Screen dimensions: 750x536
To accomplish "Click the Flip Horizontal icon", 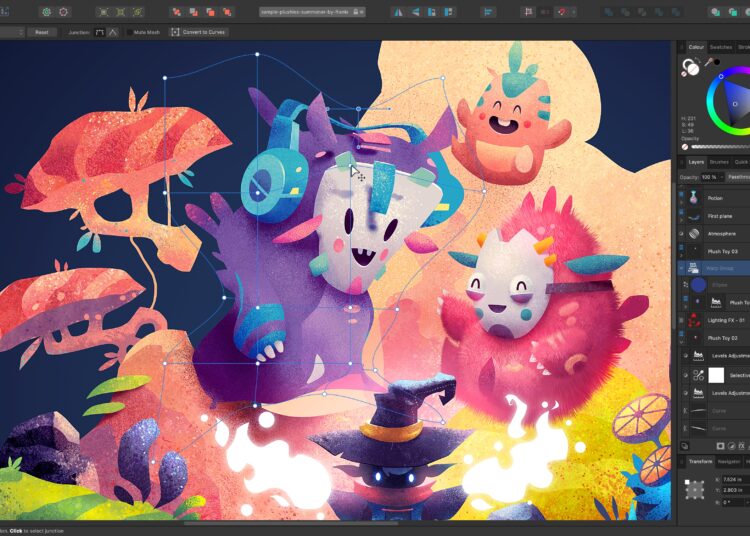I will (x=398, y=12).
